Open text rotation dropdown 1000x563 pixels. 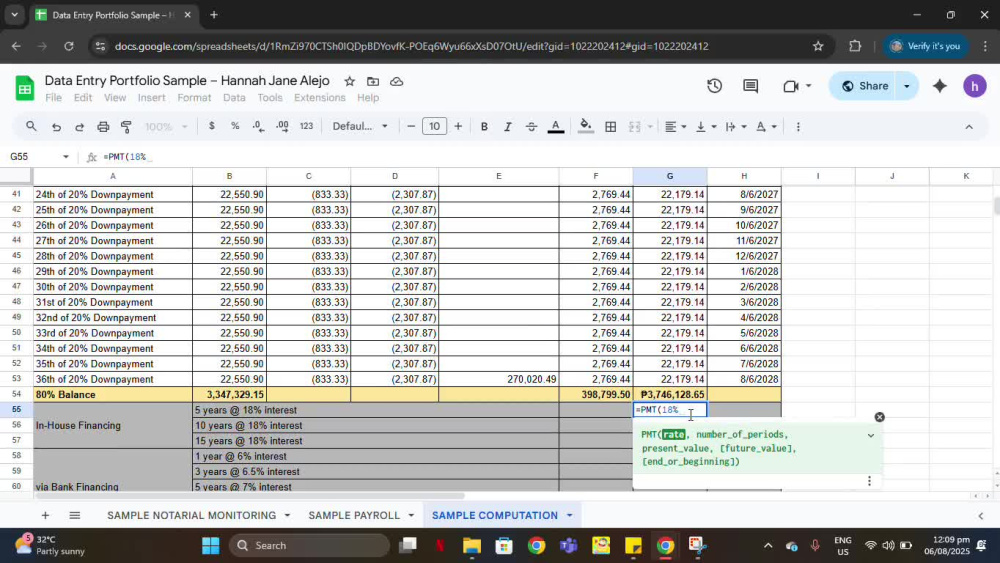[766, 126]
